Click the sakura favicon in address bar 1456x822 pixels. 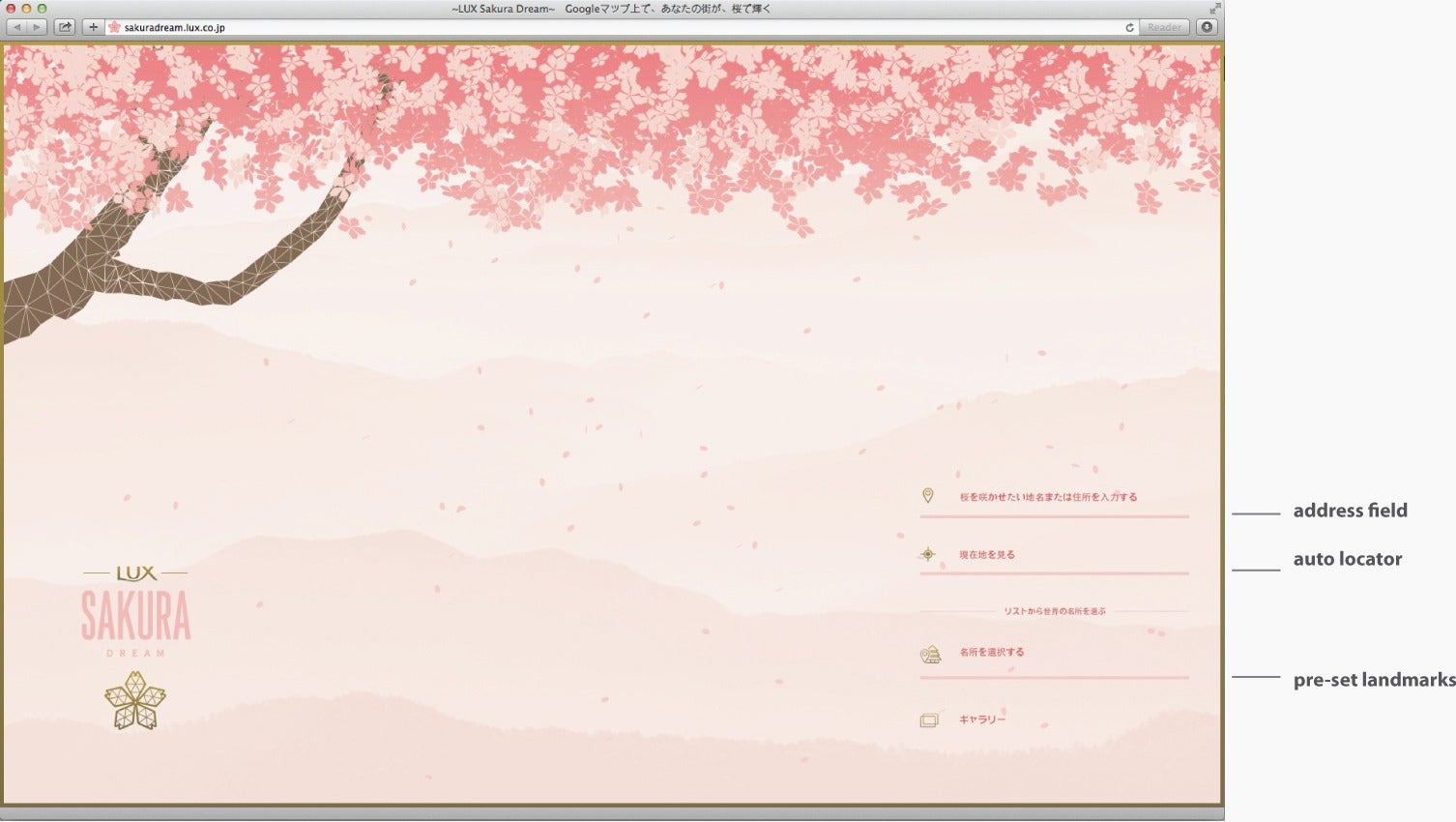[x=114, y=27]
